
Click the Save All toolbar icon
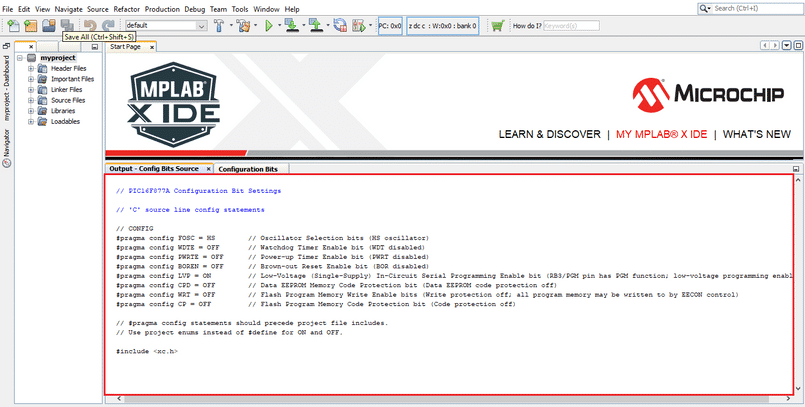pos(67,25)
